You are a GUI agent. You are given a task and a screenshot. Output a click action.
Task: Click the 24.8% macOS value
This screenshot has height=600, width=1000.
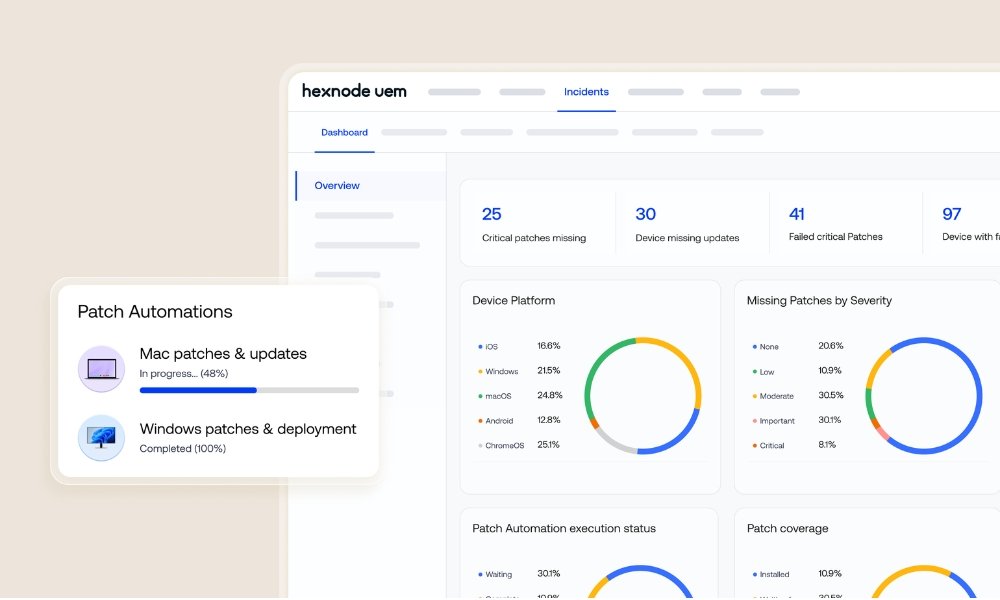click(x=550, y=395)
